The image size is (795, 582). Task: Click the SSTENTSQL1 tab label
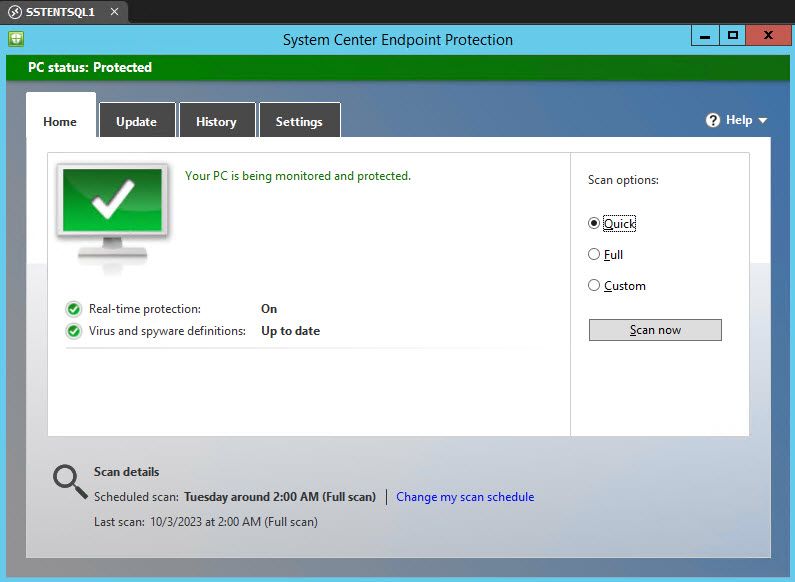pyautogui.click(x=60, y=12)
